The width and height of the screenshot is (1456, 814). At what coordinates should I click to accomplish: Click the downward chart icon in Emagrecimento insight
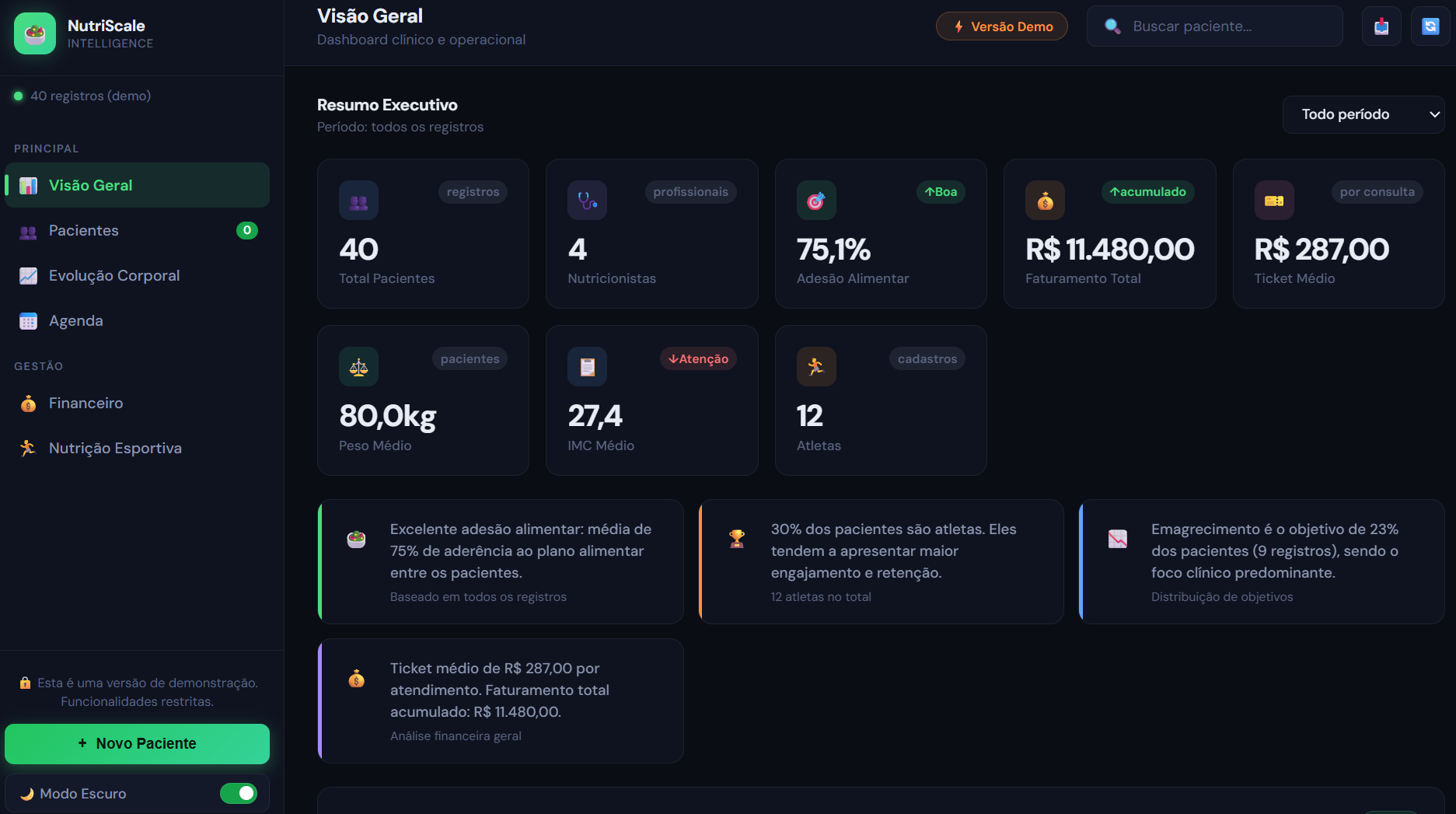point(1118,539)
